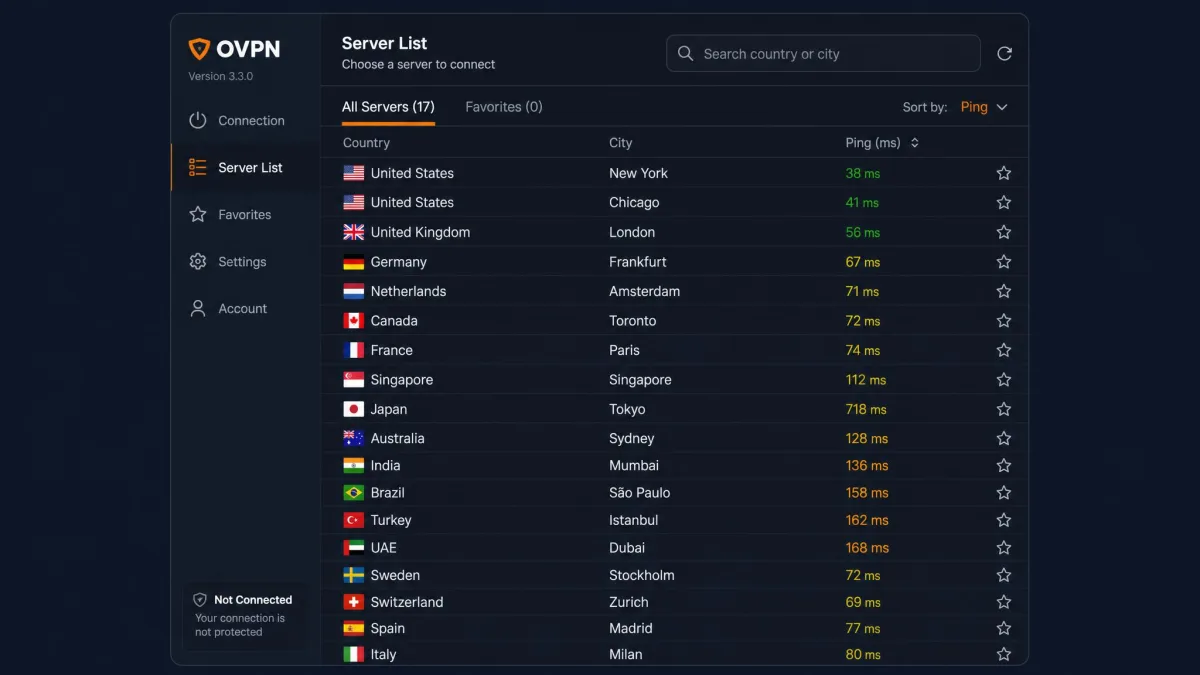Click the Sweden flag icon
This screenshot has width=1200, height=675.
click(354, 575)
